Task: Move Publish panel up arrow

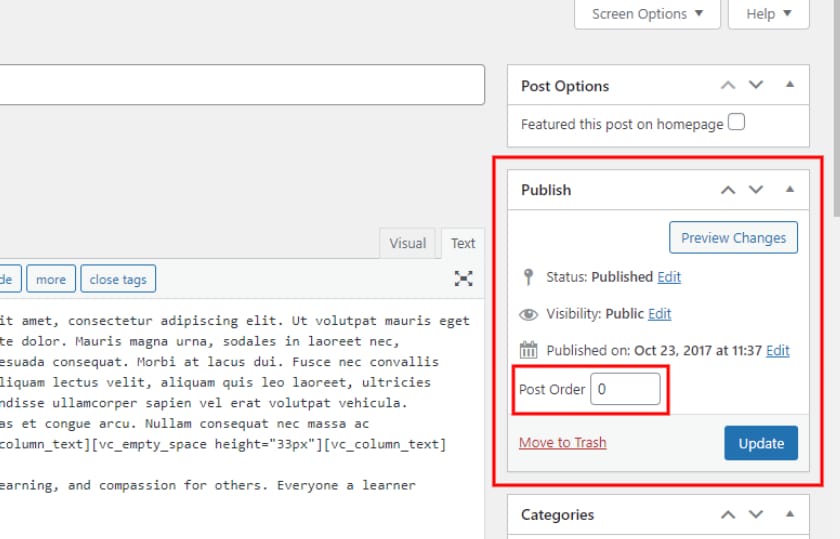Action: (x=728, y=190)
